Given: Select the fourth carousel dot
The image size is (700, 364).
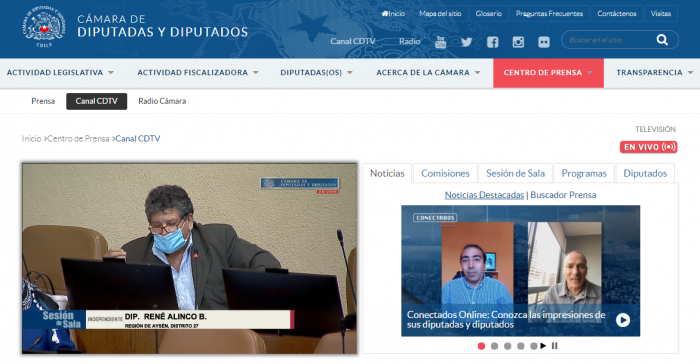Looking at the screenshot, I should tap(521, 346).
